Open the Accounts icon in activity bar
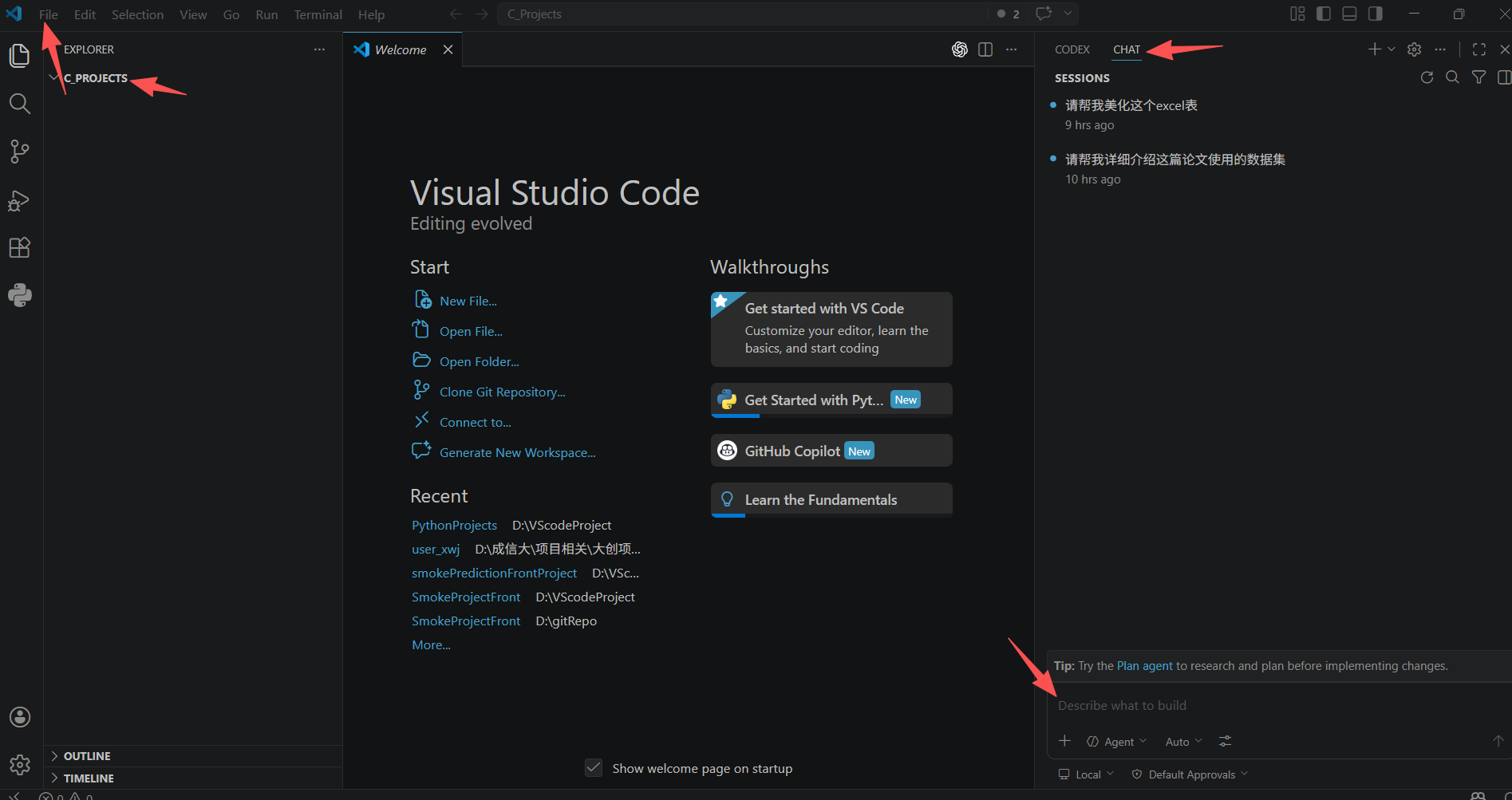Screen dimensions: 1512x800 [x=20, y=717]
